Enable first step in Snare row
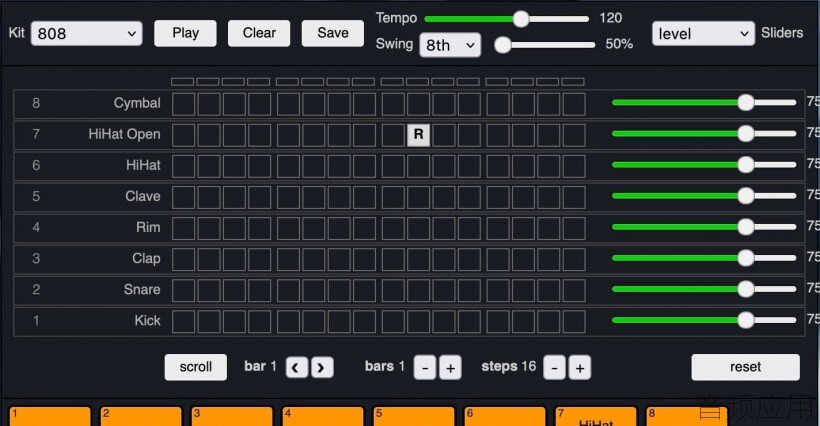The image size is (820, 426). 184,290
